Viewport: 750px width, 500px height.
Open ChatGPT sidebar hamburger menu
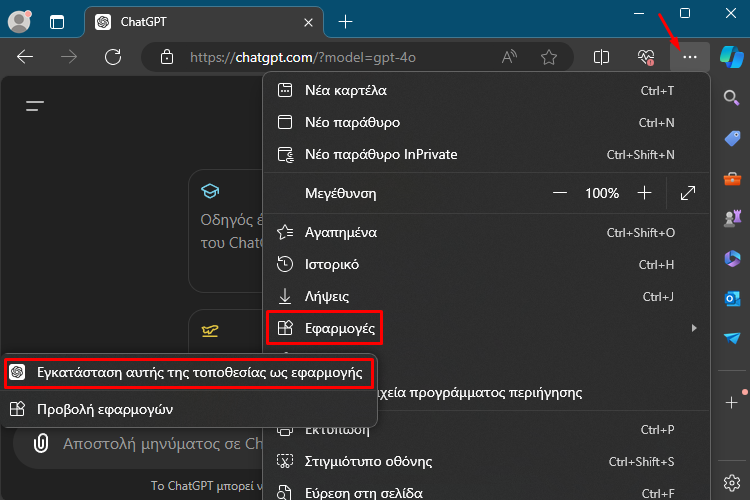[x=35, y=106]
